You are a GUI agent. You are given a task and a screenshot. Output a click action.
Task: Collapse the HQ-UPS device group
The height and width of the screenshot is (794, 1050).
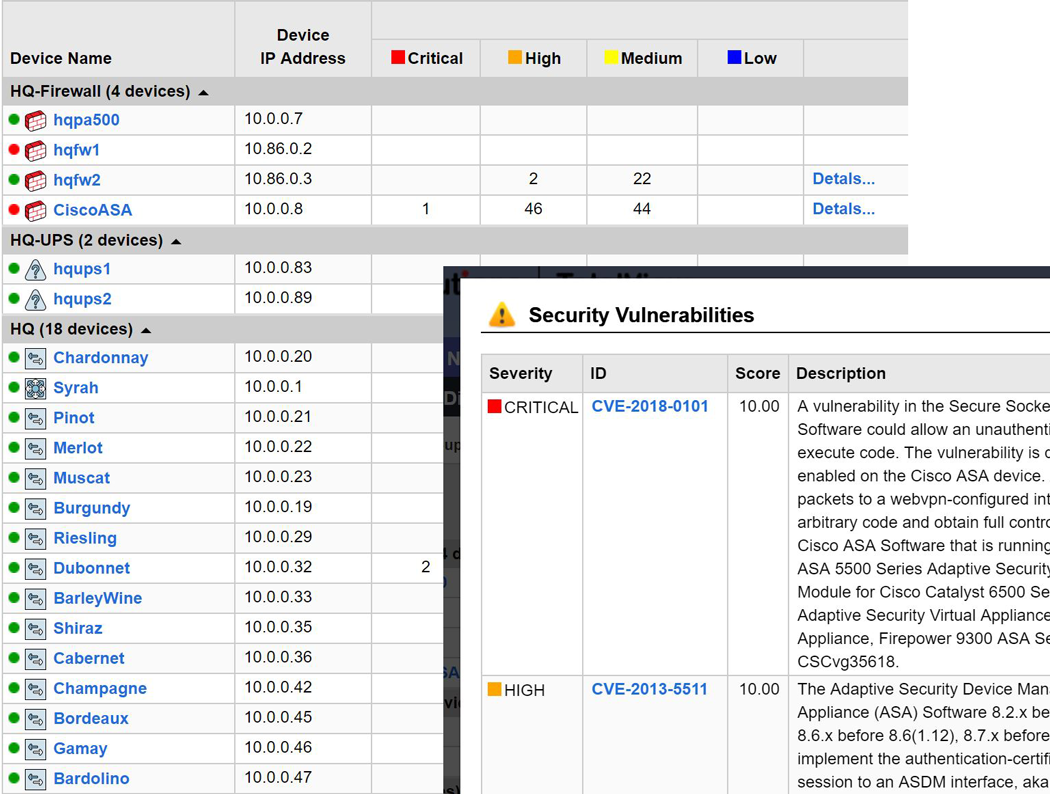pyautogui.click(x=176, y=241)
